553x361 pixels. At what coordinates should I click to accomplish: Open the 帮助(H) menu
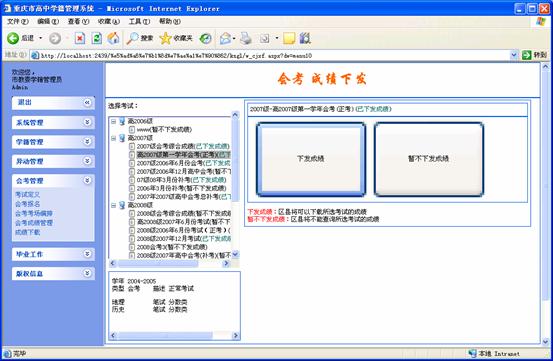pyautogui.click(x=170, y=22)
